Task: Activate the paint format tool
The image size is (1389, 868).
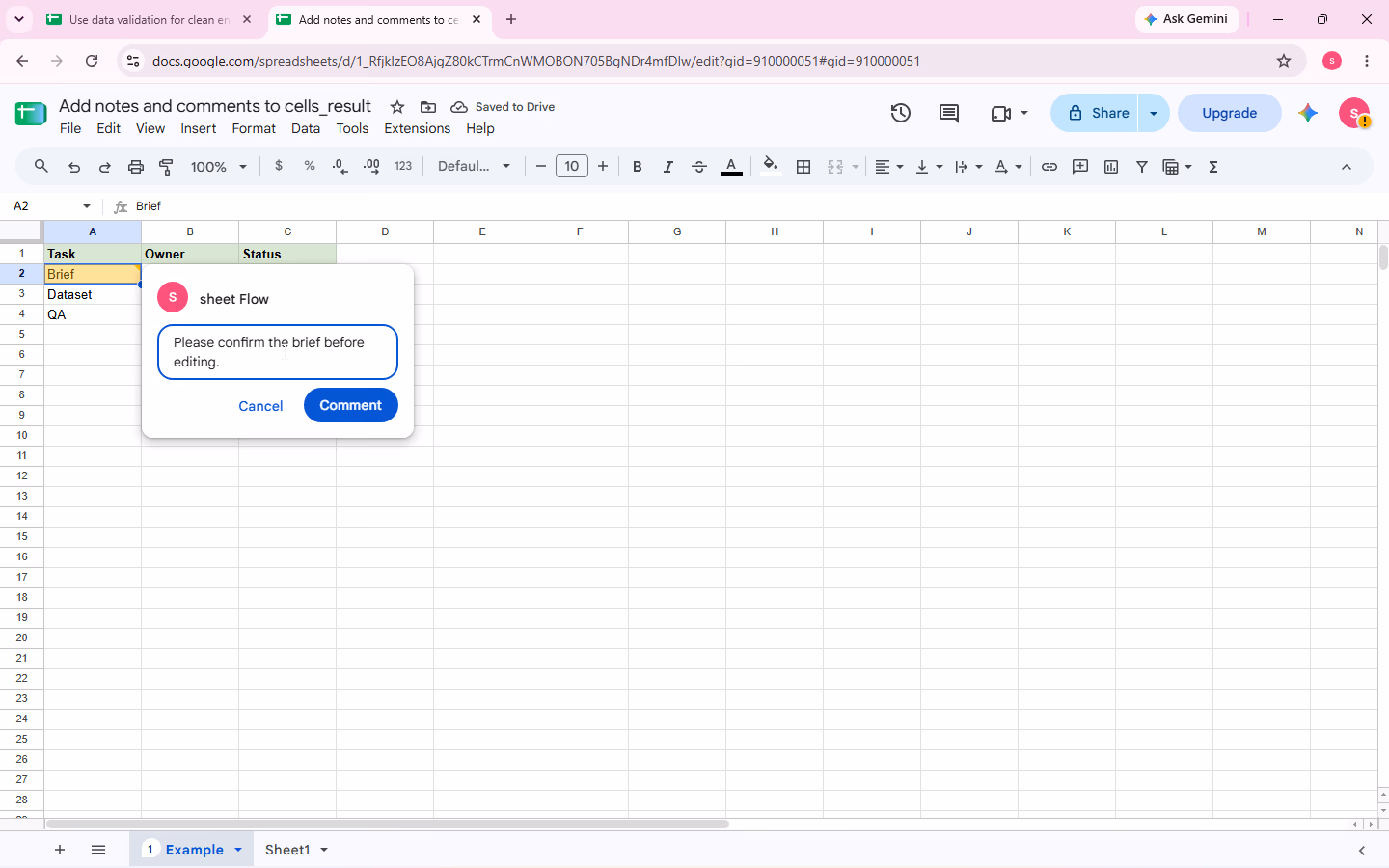Action: tap(166, 167)
